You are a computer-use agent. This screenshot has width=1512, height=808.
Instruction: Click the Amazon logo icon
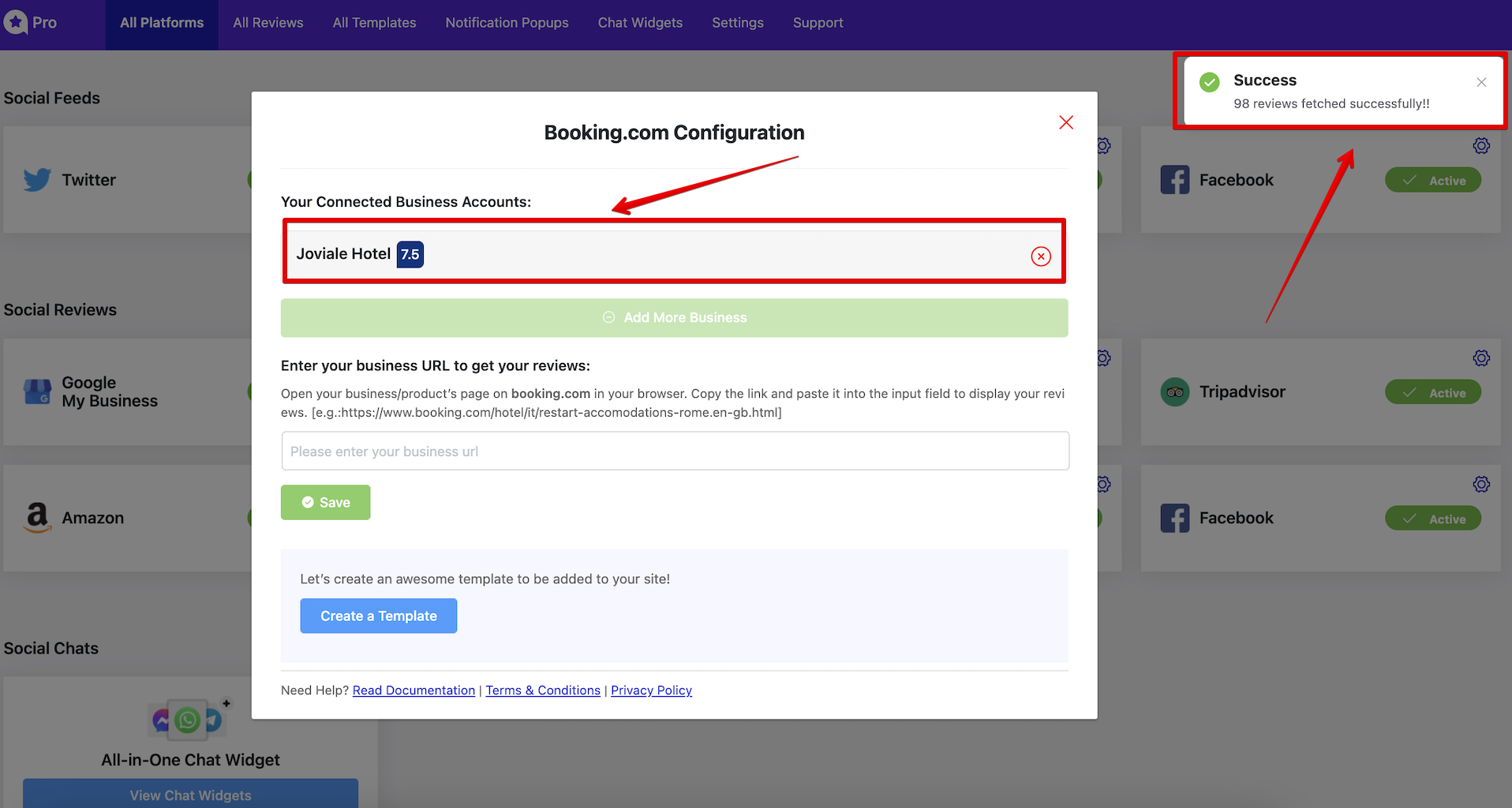pos(37,518)
